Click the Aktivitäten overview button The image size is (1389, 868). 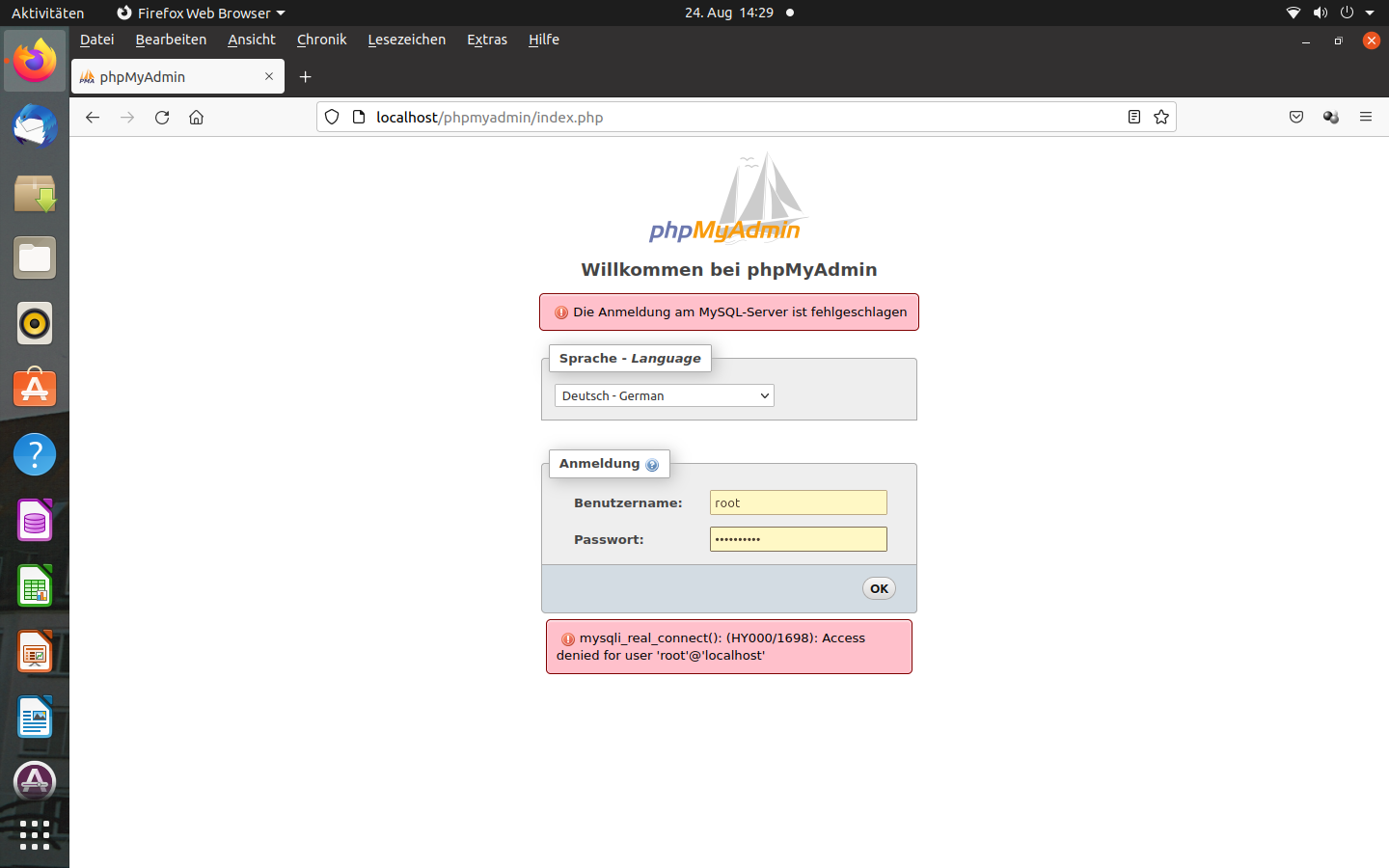pyautogui.click(x=47, y=13)
